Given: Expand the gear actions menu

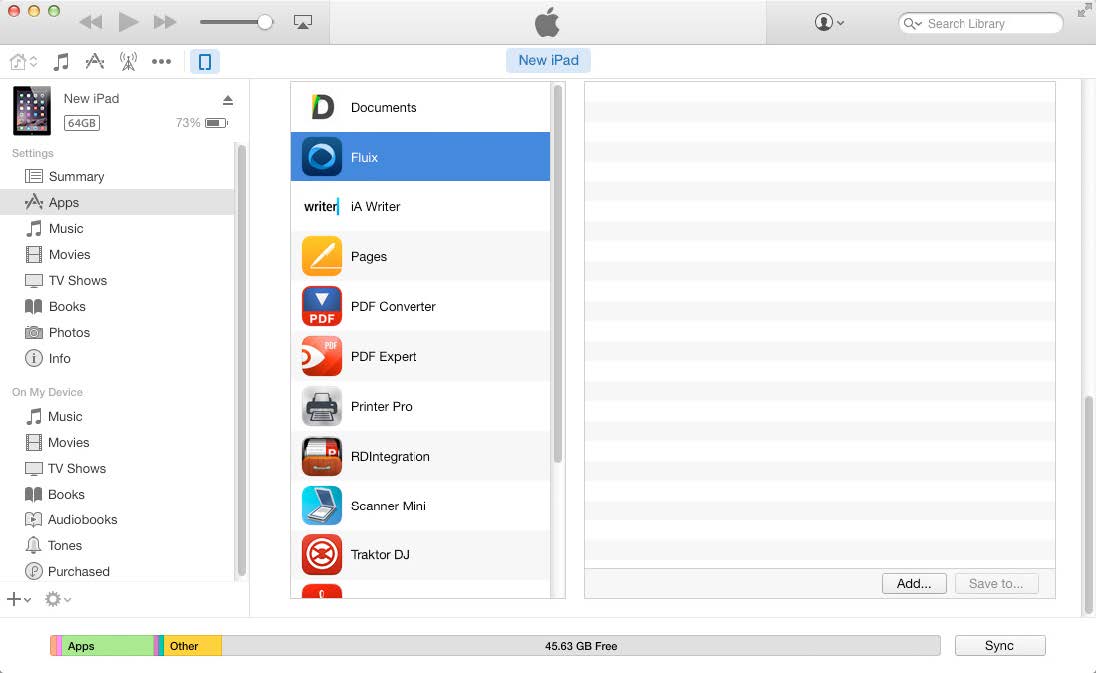Looking at the screenshot, I should click(57, 599).
